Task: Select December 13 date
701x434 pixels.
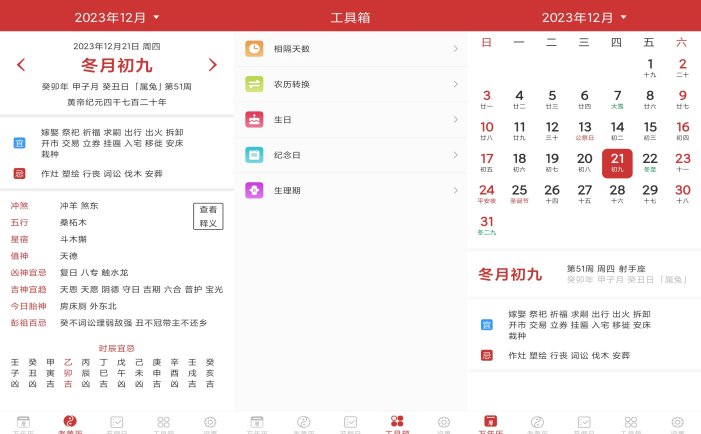Action: pos(585,131)
